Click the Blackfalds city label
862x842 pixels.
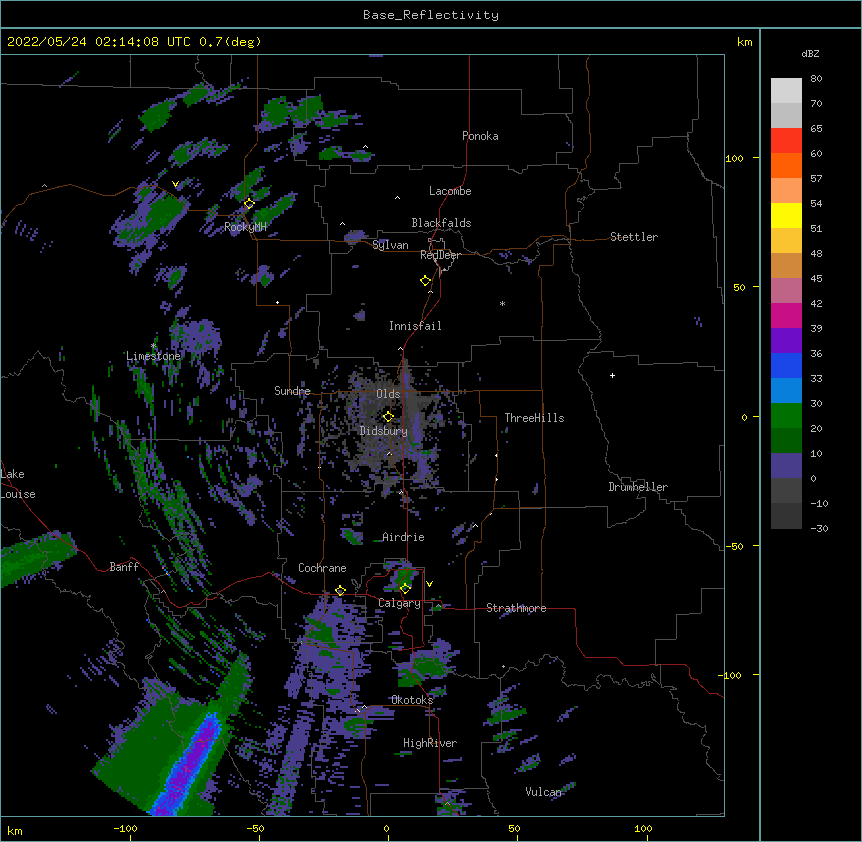(441, 223)
